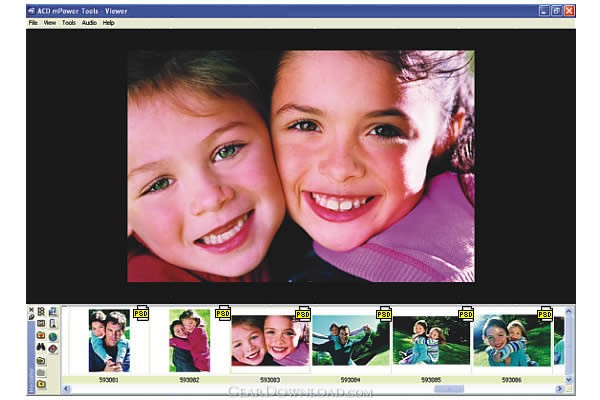The height and width of the screenshot is (400, 600).
Task: Click the filmstrip icon at the toolbar top
Action: (x=41, y=312)
